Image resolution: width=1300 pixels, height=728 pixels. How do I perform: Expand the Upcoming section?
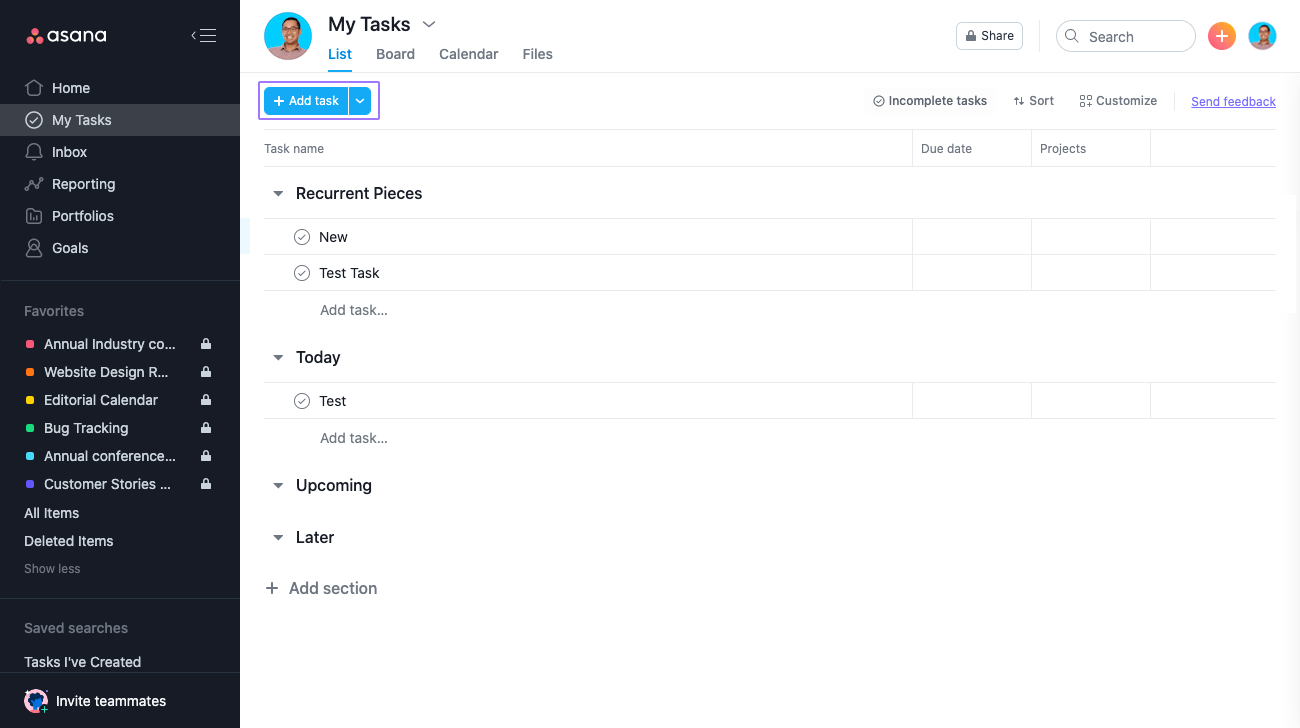pos(277,485)
